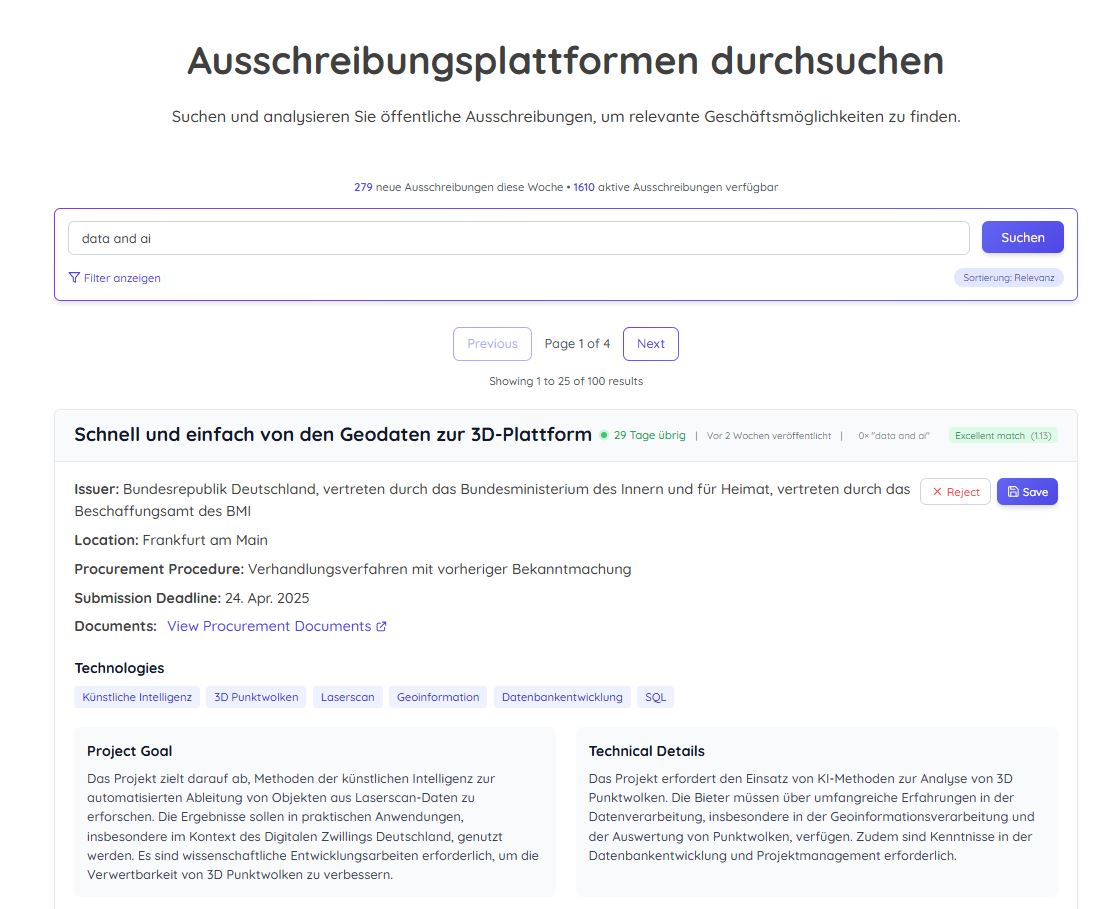1119x909 pixels.
Task: Click the Submission Deadline '24. Apr. 2025'
Action: click(x=267, y=598)
